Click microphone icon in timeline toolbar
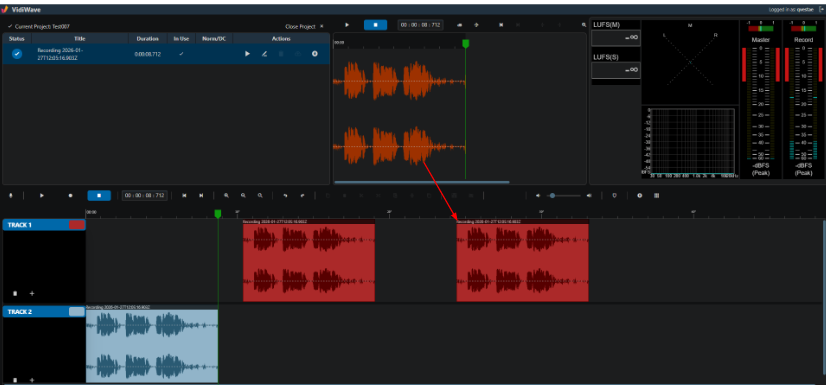The width and height of the screenshot is (826, 385). pyautogui.click(x=10, y=195)
